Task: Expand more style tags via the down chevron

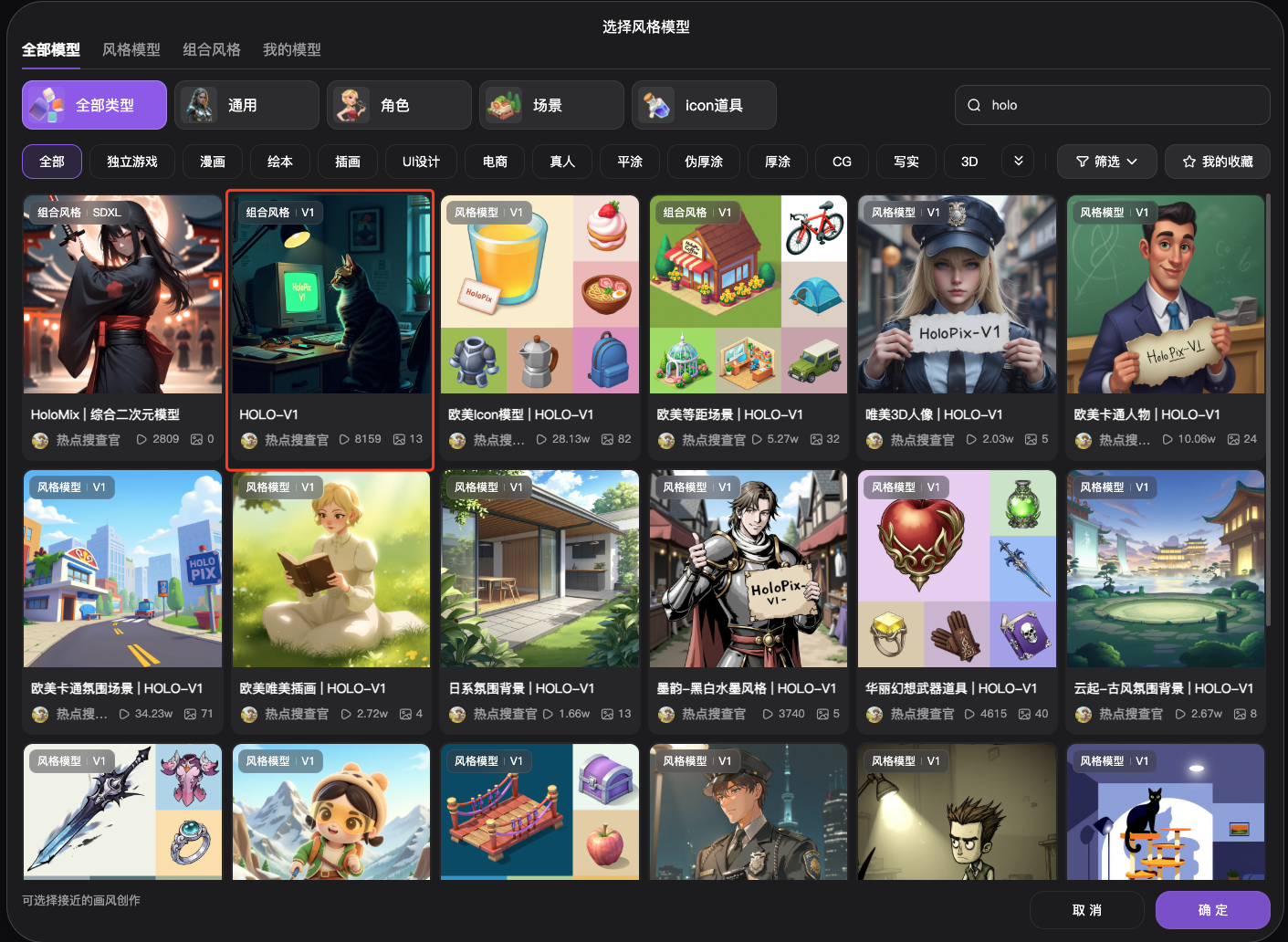Action: (x=1018, y=162)
